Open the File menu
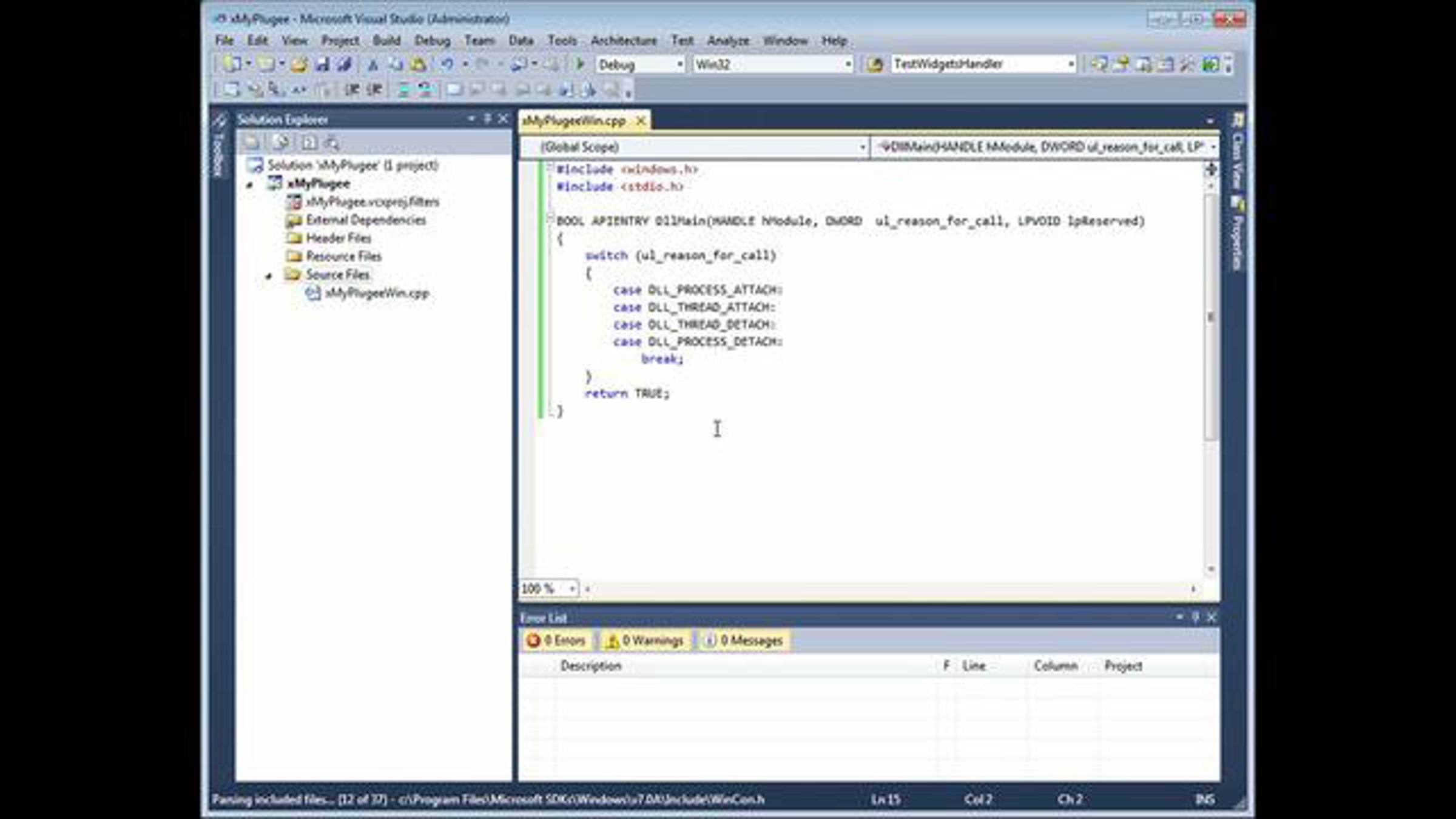The image size is (1456, 819). pyautogui.click(x=224, y=41)
